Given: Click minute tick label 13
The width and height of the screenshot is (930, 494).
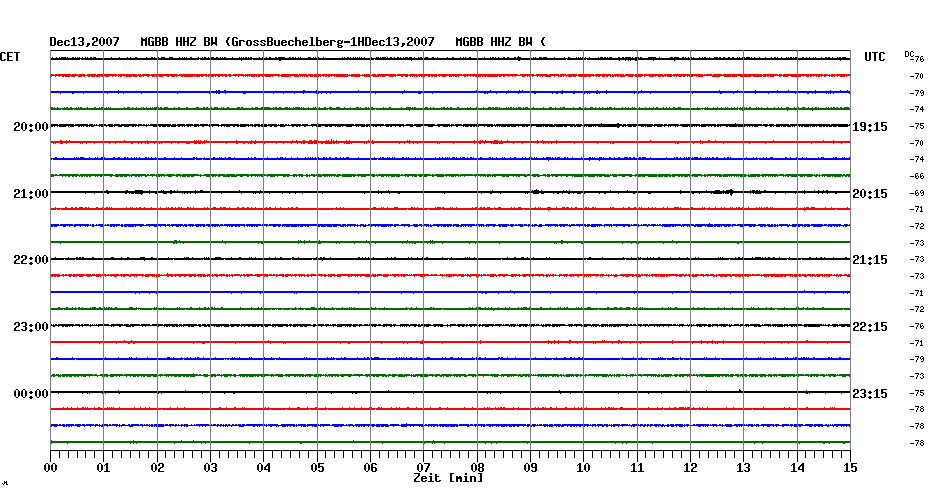Looking at the screenshot, I should 744,468.
